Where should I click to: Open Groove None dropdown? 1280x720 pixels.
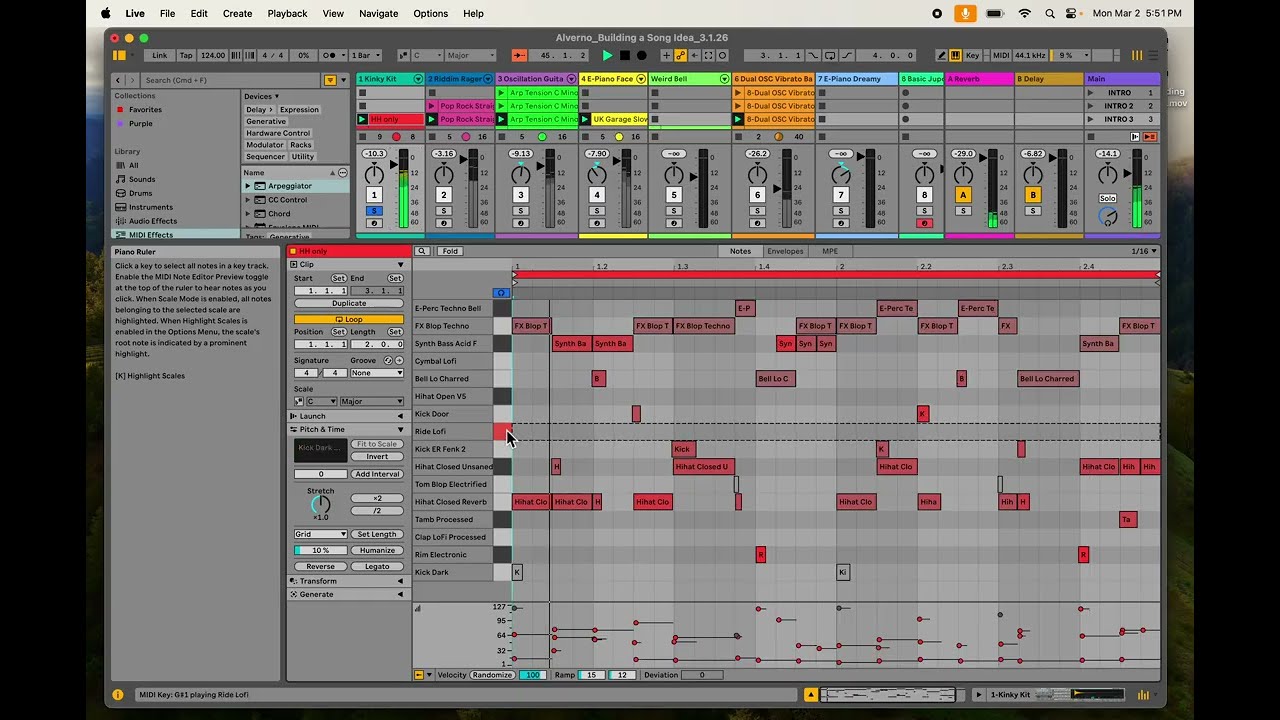click(377, 373)
